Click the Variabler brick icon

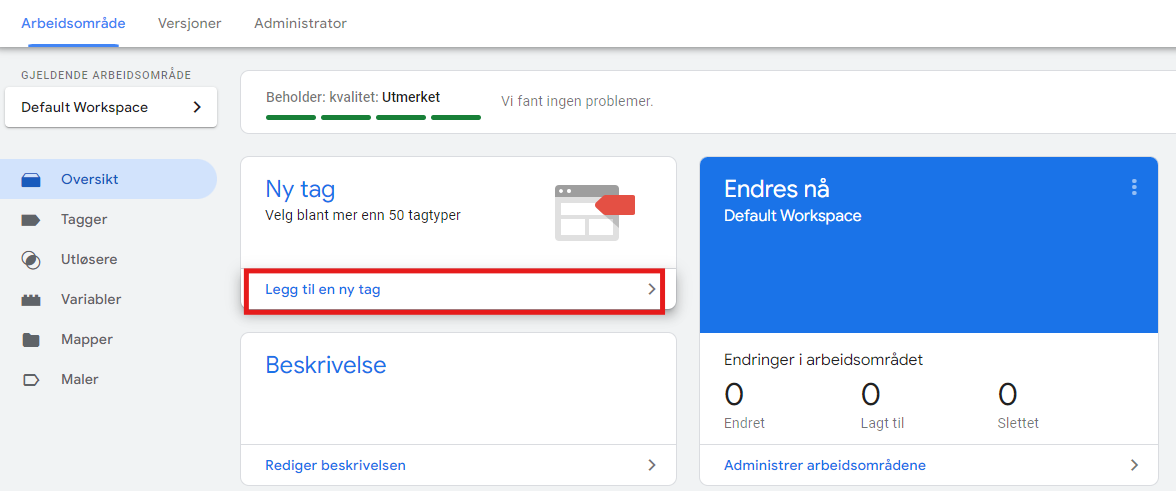[31, 300]
